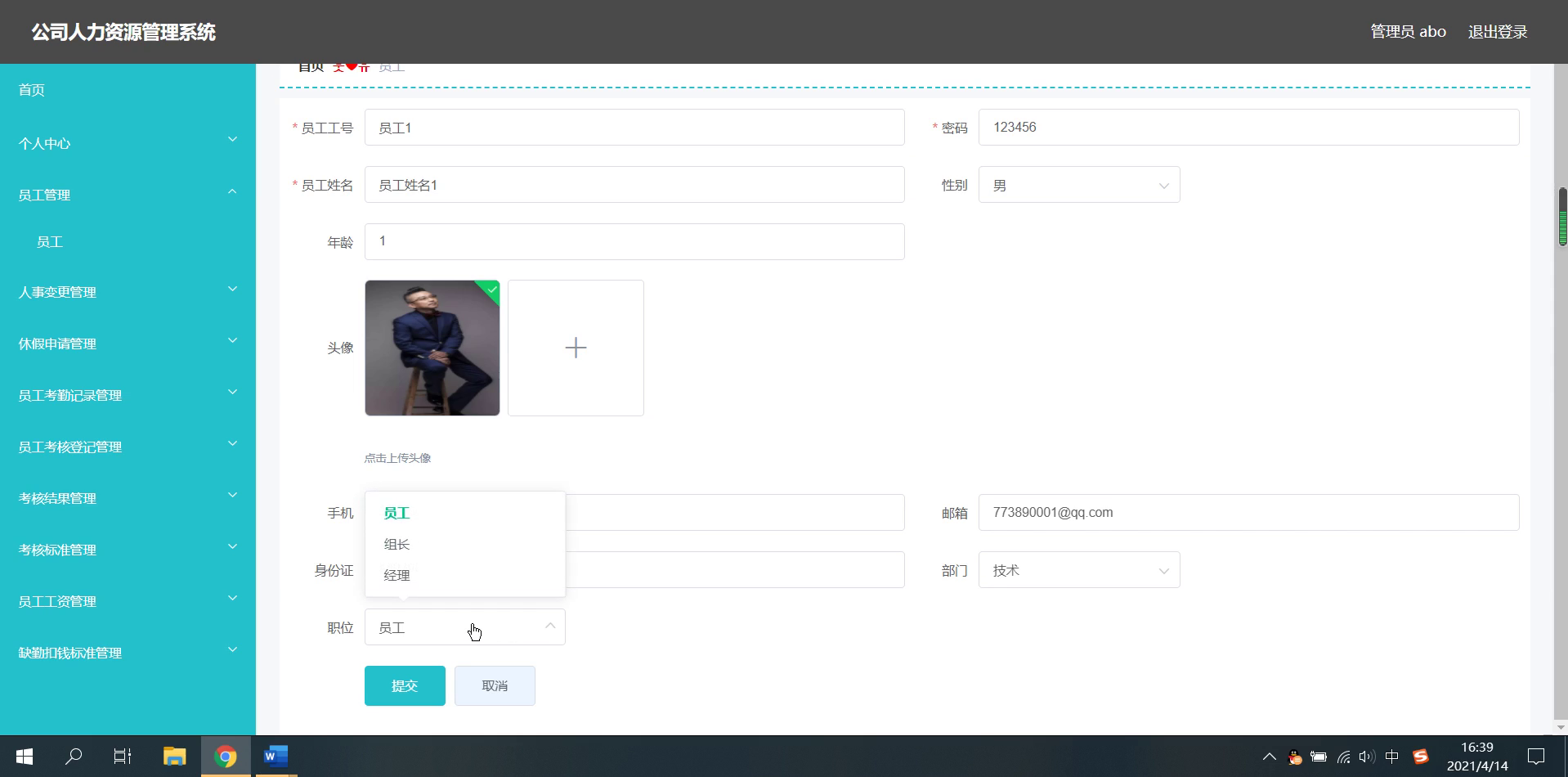This screenshot has width=1568, height=777.
Task: Switch to Word in taskbar
Action: click(276, 757)
